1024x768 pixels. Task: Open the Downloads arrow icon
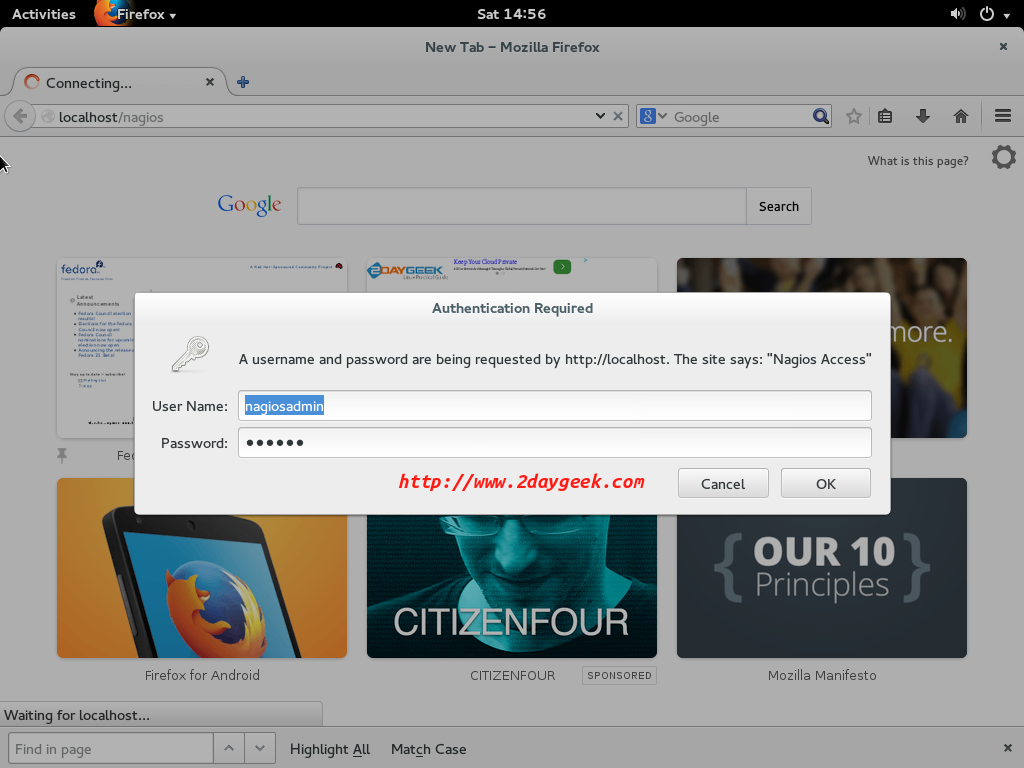coord(922,116)
